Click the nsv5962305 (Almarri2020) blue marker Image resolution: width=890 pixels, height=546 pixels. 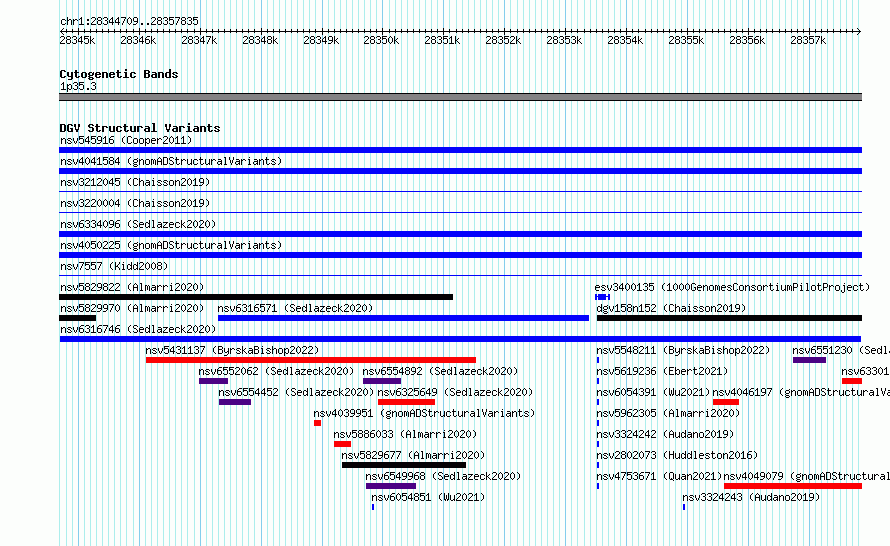598,423
